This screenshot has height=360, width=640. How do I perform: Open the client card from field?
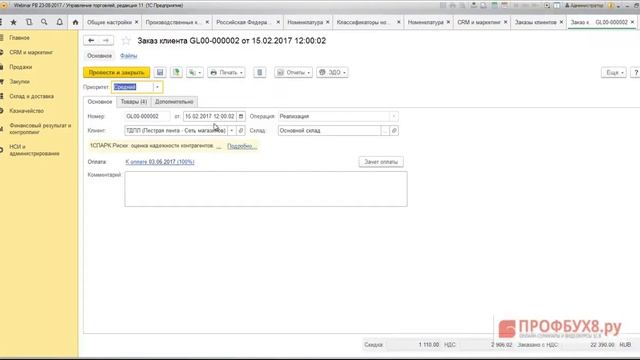pyautogui.click(x=241, y=131)
